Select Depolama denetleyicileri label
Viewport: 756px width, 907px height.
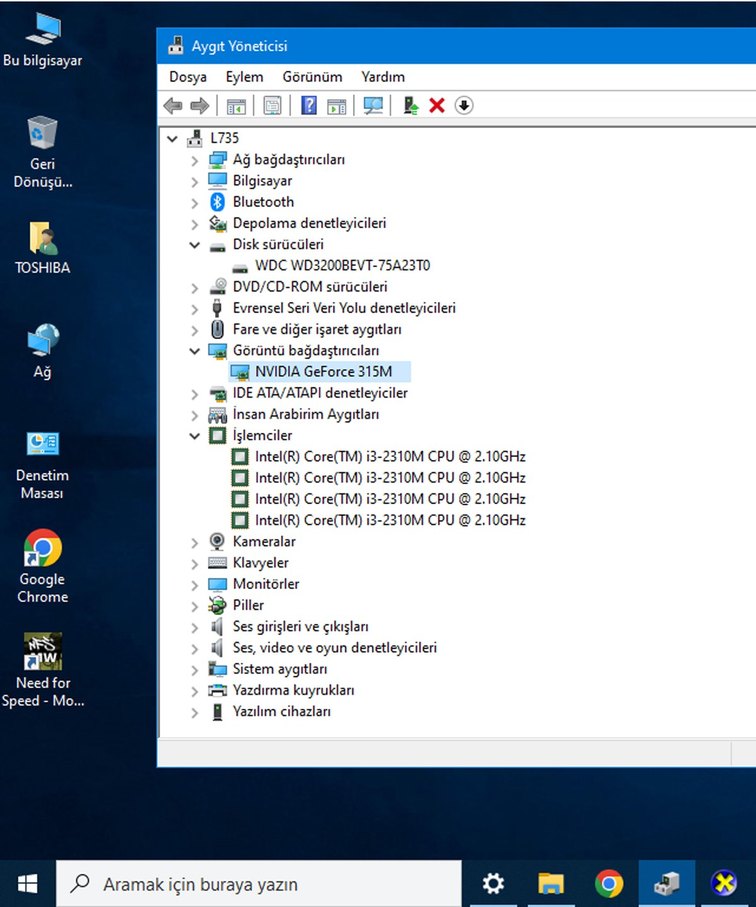click(309, 223)
